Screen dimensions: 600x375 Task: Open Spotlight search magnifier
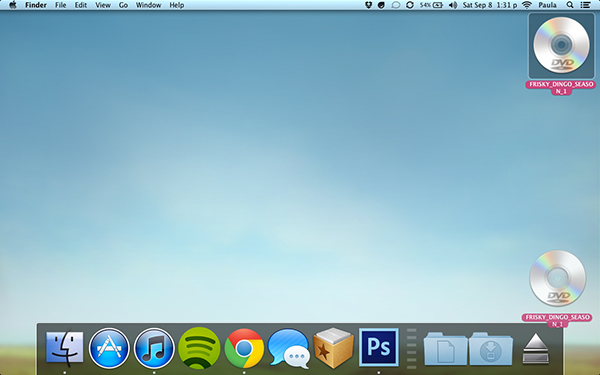pos(570,5)
